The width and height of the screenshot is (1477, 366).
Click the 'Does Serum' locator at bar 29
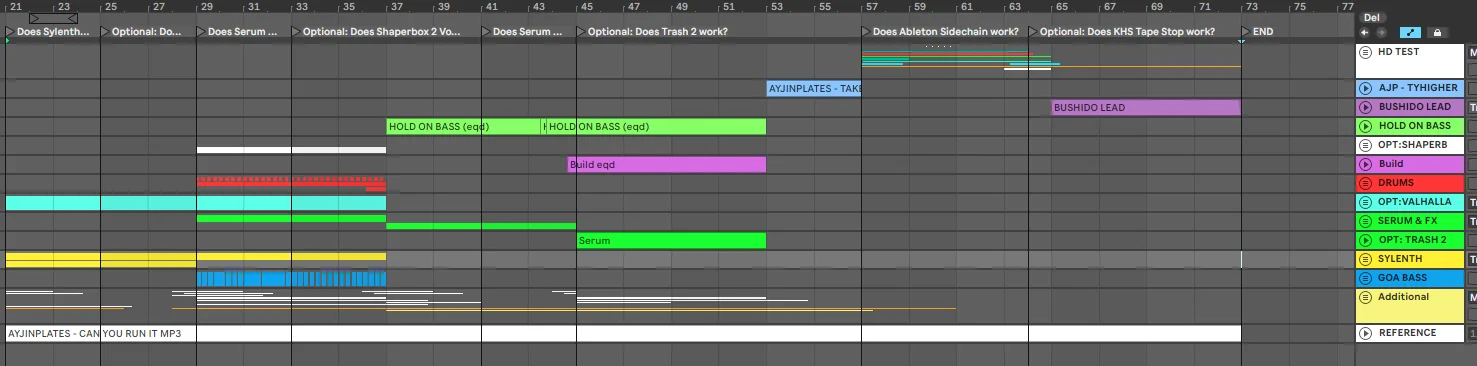[x=200, y=32]
